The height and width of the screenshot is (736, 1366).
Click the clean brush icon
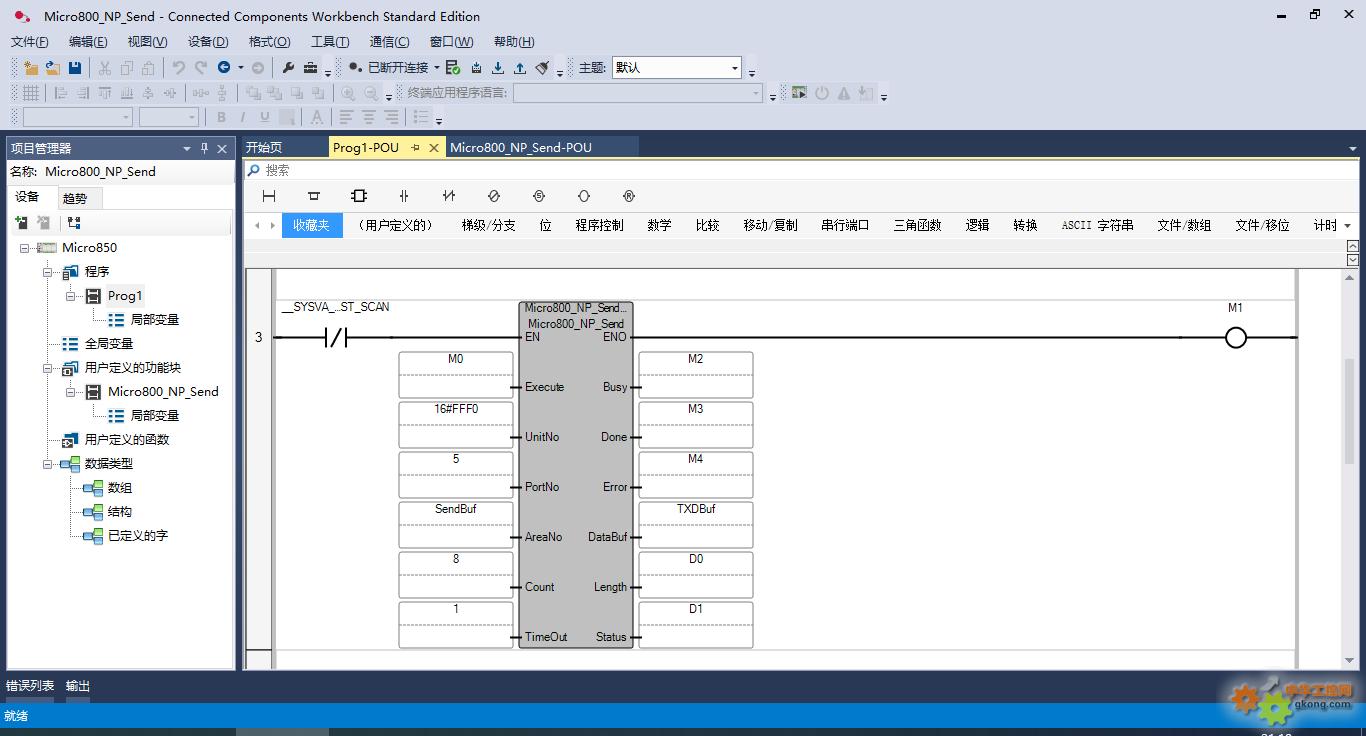[x=542, y=67]
